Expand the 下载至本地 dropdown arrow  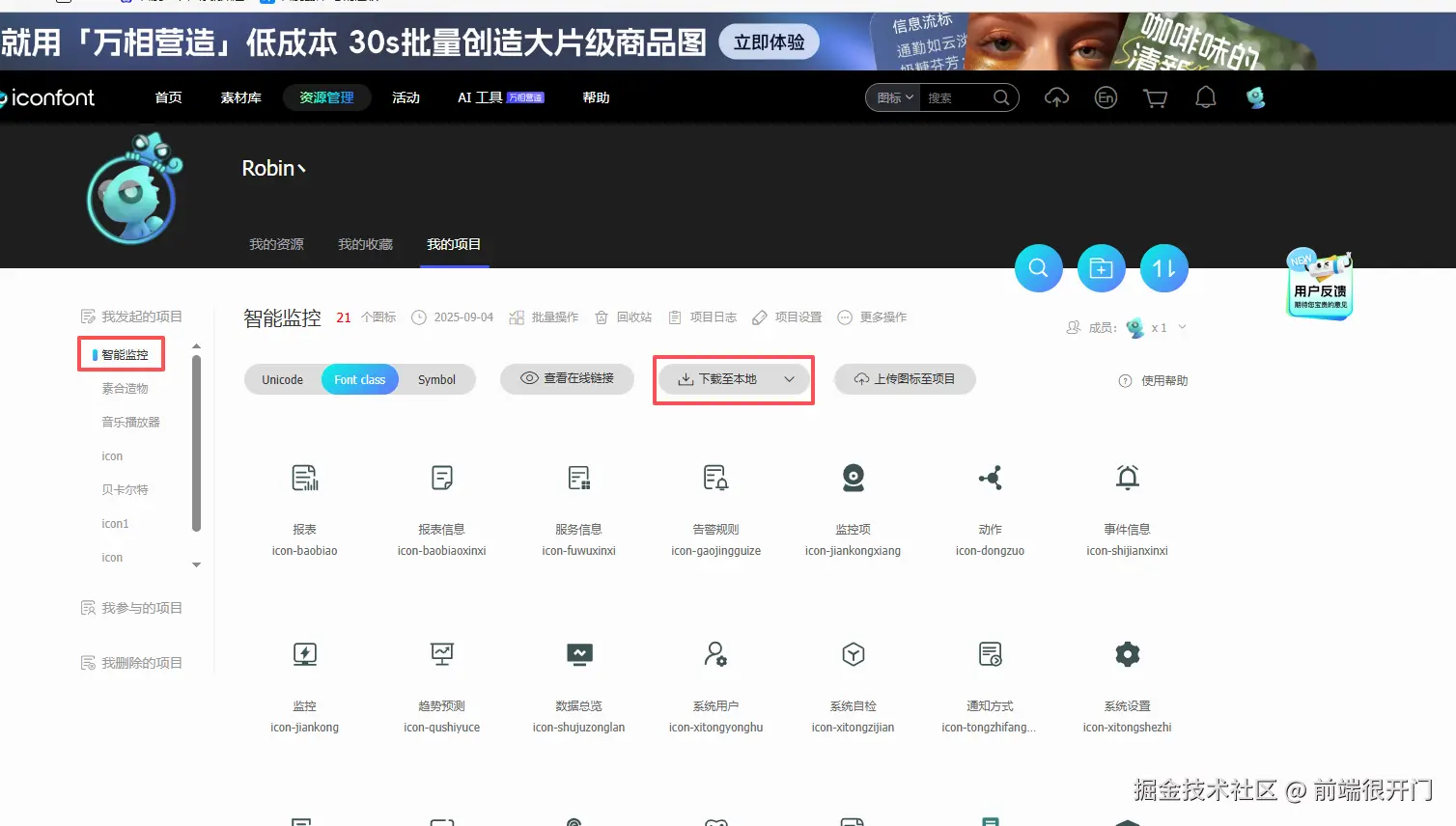[x=790, y=379]
